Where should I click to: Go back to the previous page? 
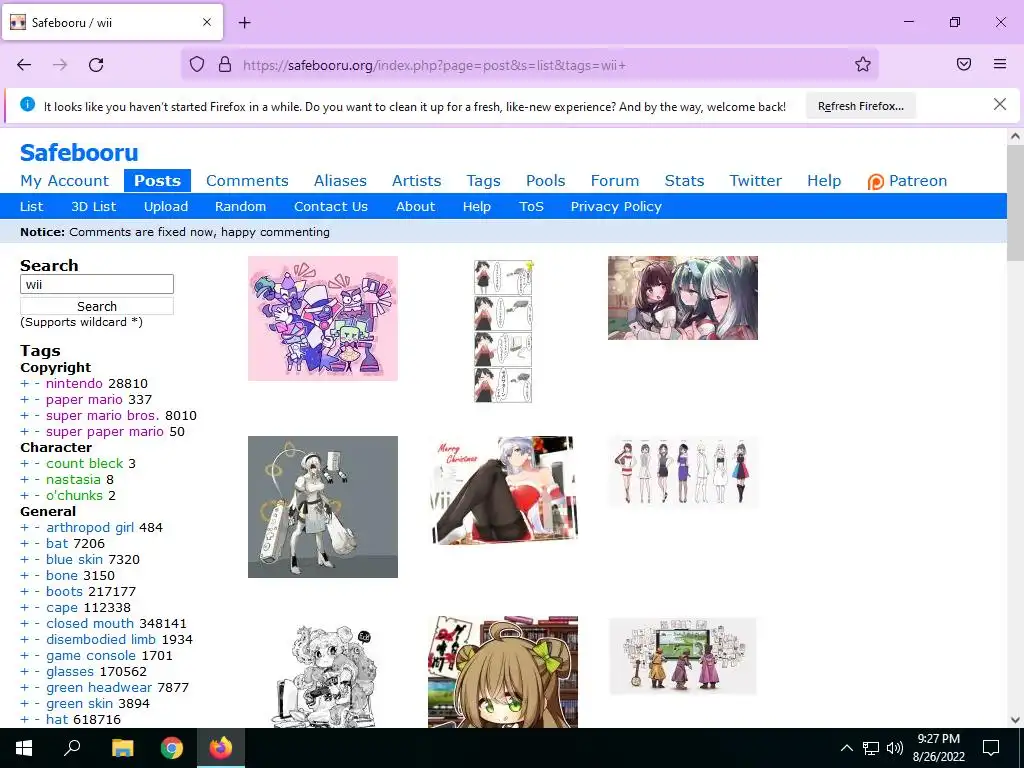pos(24,65)
